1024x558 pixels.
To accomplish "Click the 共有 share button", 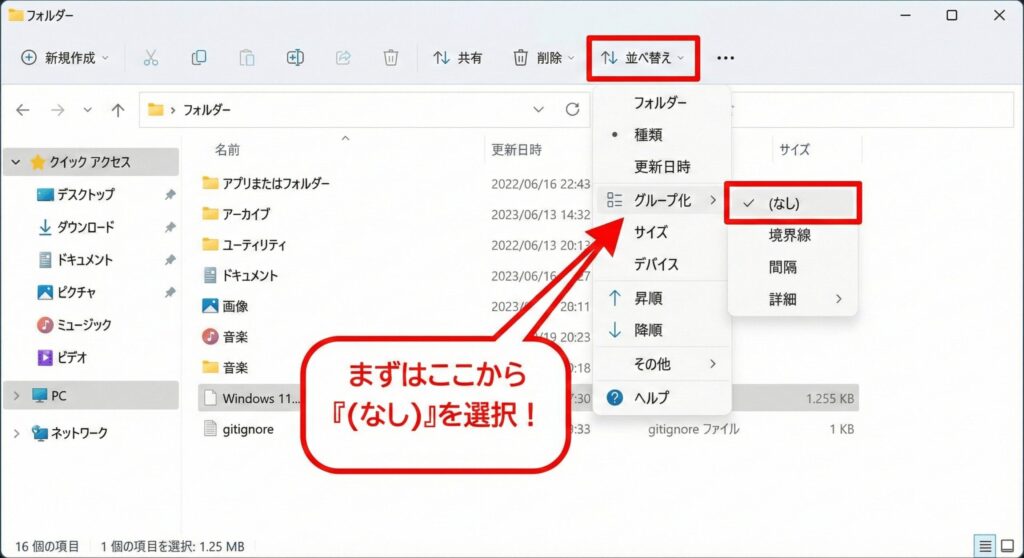I will 458,58.
